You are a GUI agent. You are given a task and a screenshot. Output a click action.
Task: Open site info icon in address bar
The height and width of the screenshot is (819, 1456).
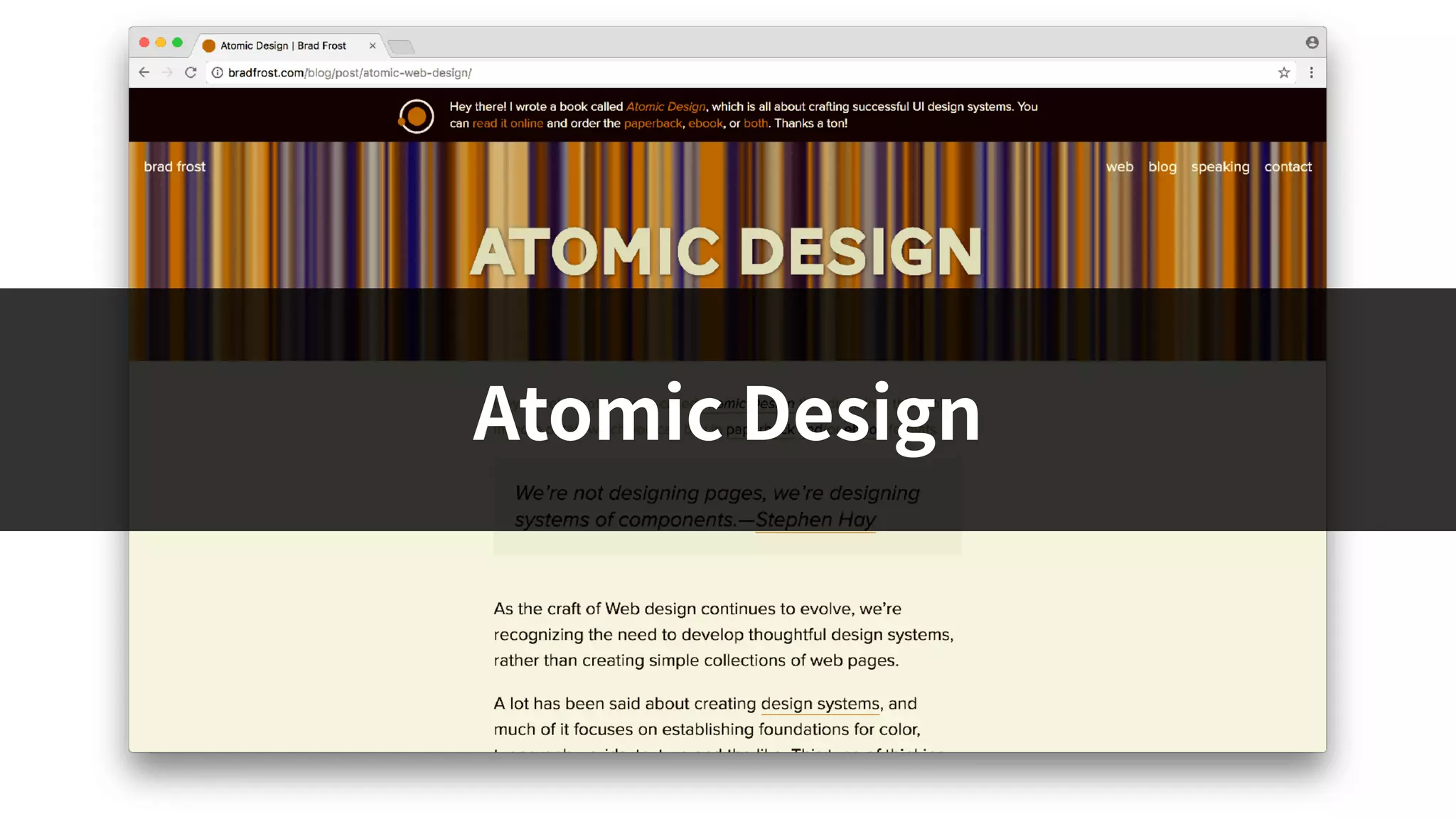coord(218,73)
